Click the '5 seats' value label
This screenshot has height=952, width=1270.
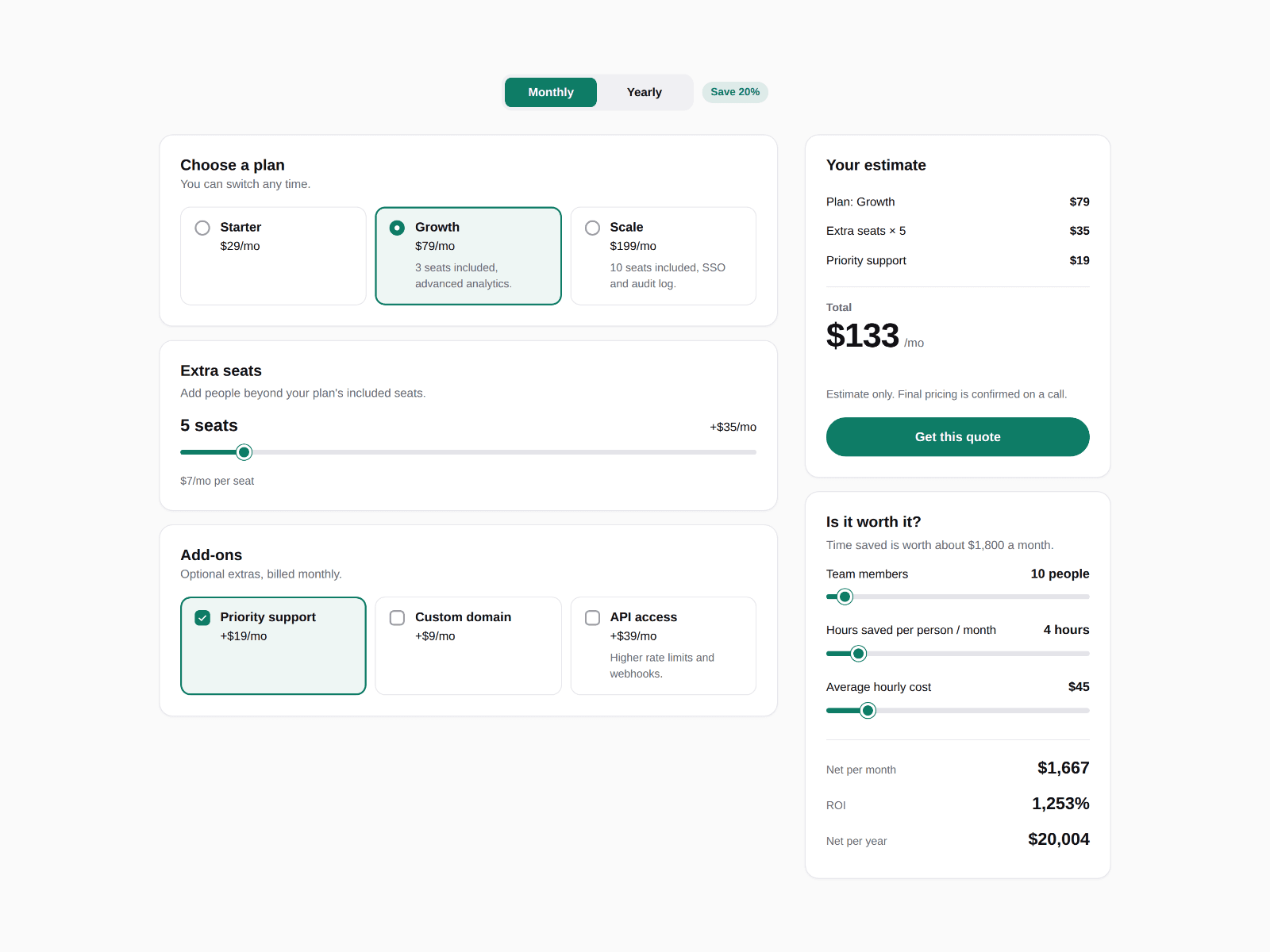pyautogui.click(x=209, y=426)
